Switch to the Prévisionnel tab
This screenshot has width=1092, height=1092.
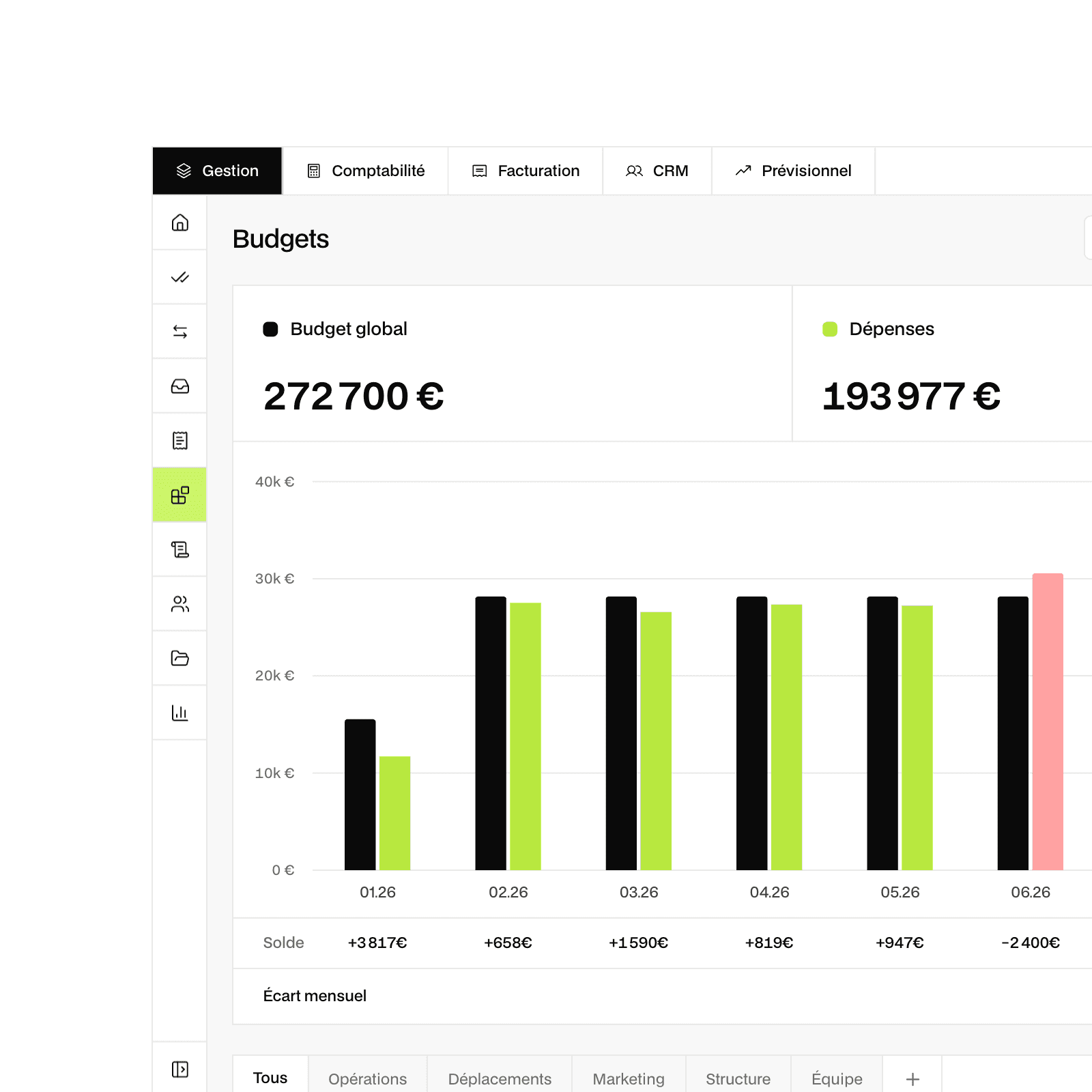pyautogui.click(x=794, y=171)
